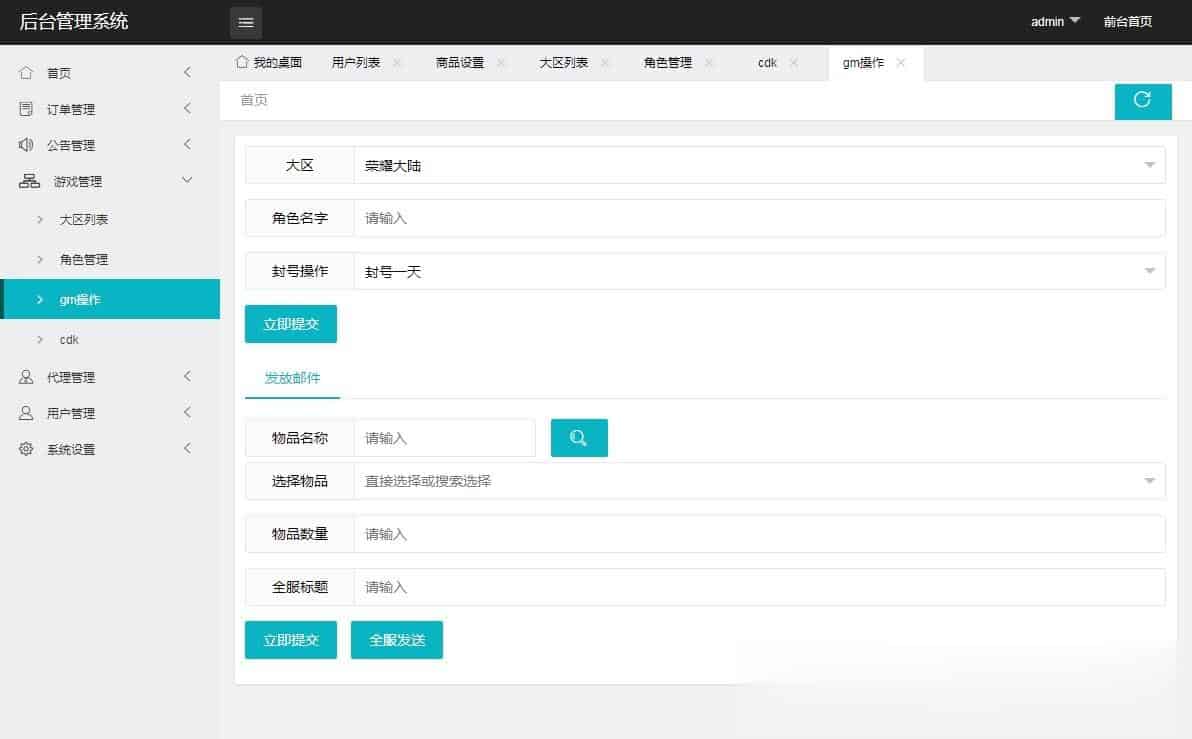
Task: Expand the 用户管理 chevron
Action: pos(187,412)
